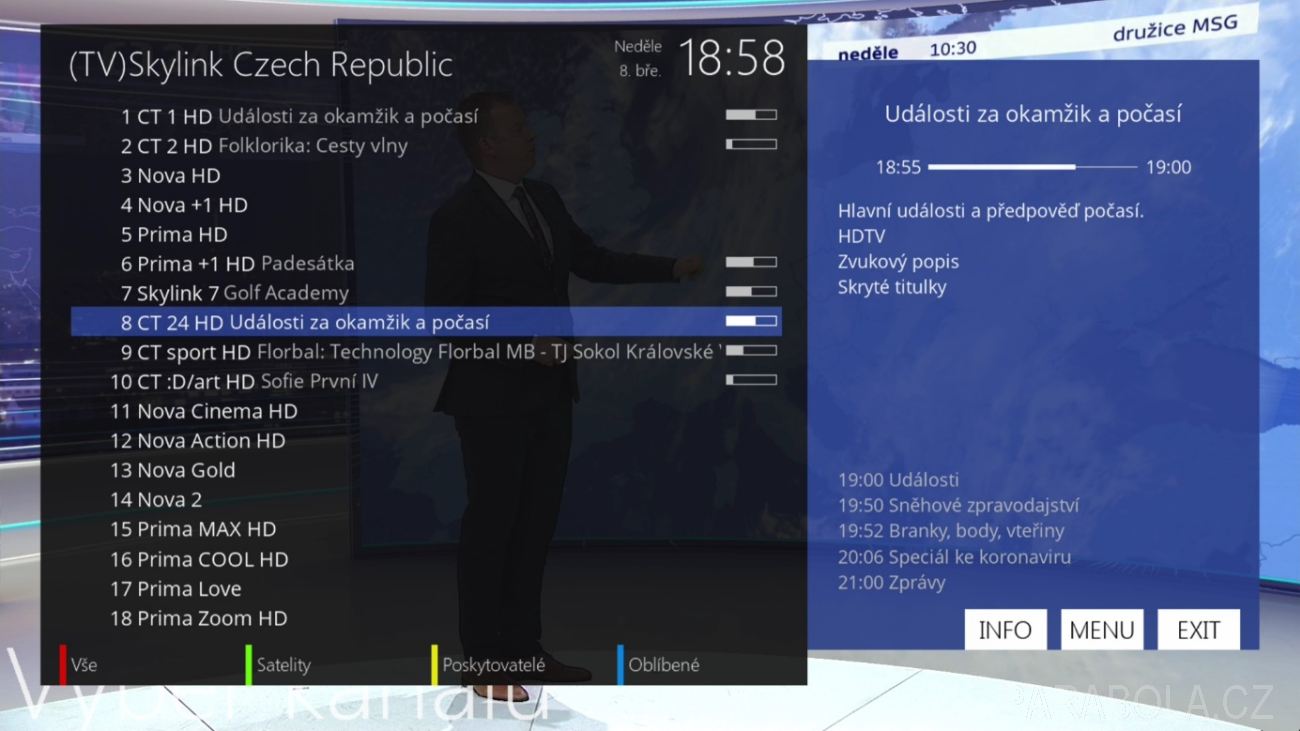The height and width of the screenshot is (731, 1300).
Task: Click the Skylink 7 progress bar
Action: (x=751, y=292)
